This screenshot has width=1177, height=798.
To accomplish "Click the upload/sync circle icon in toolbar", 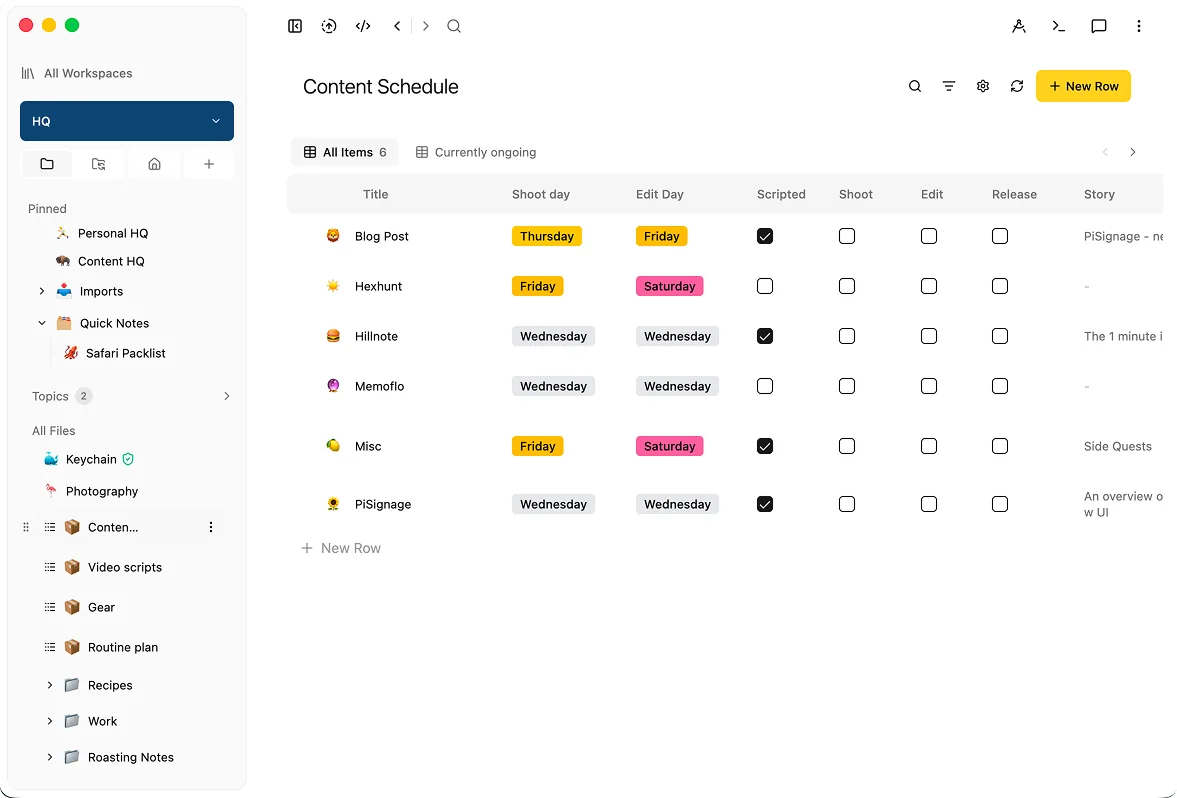I will 329,26.
